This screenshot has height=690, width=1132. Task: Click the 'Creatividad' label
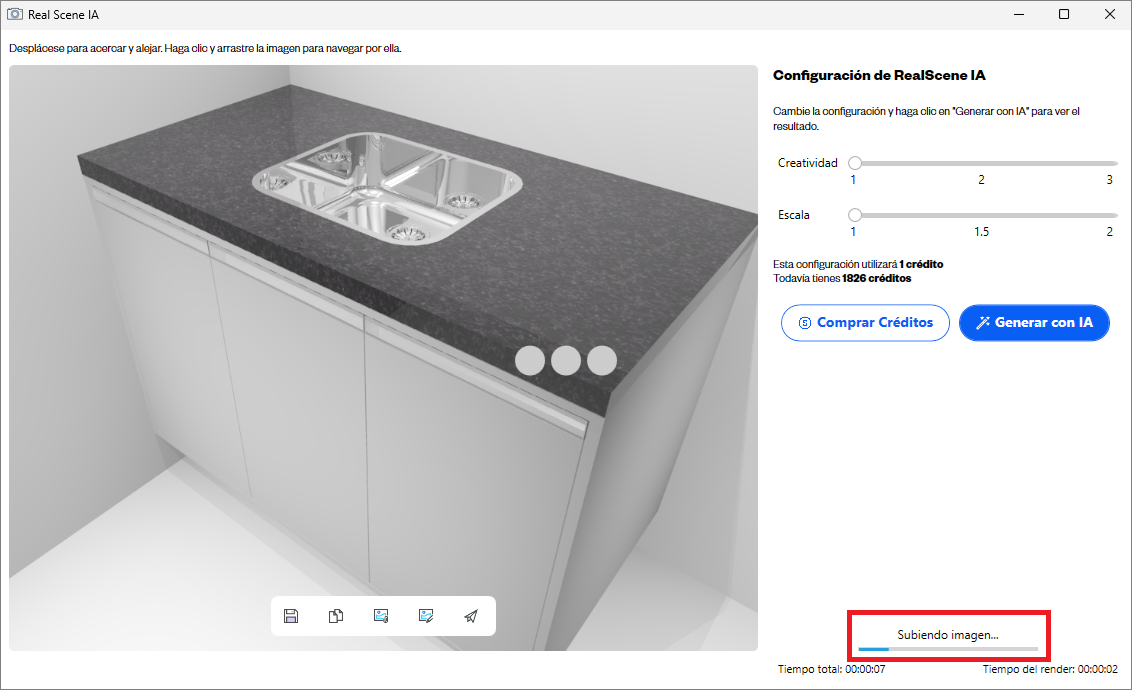(807, 163)
